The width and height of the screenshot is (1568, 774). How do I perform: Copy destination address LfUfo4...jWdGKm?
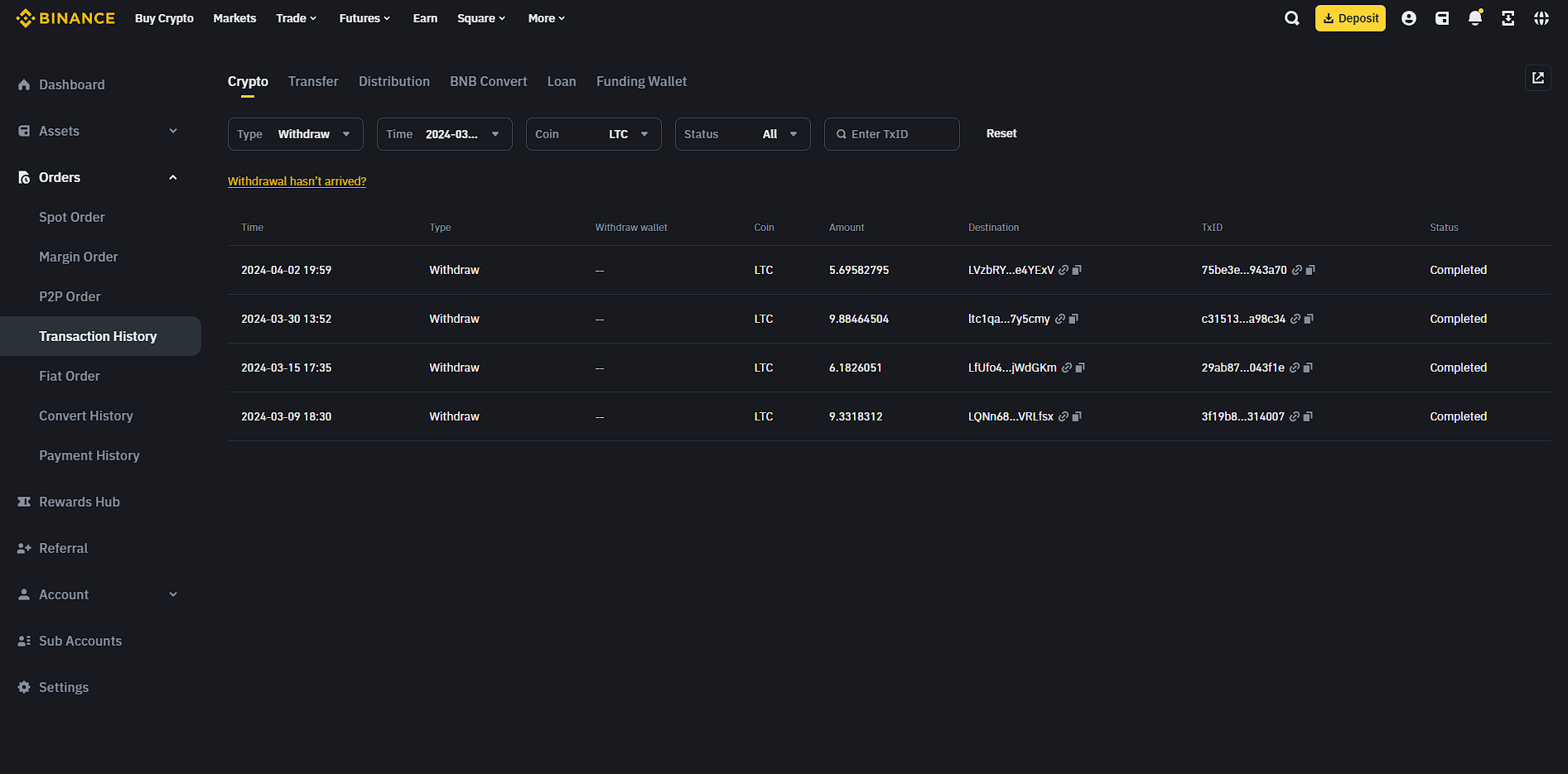click(1080, 368)
